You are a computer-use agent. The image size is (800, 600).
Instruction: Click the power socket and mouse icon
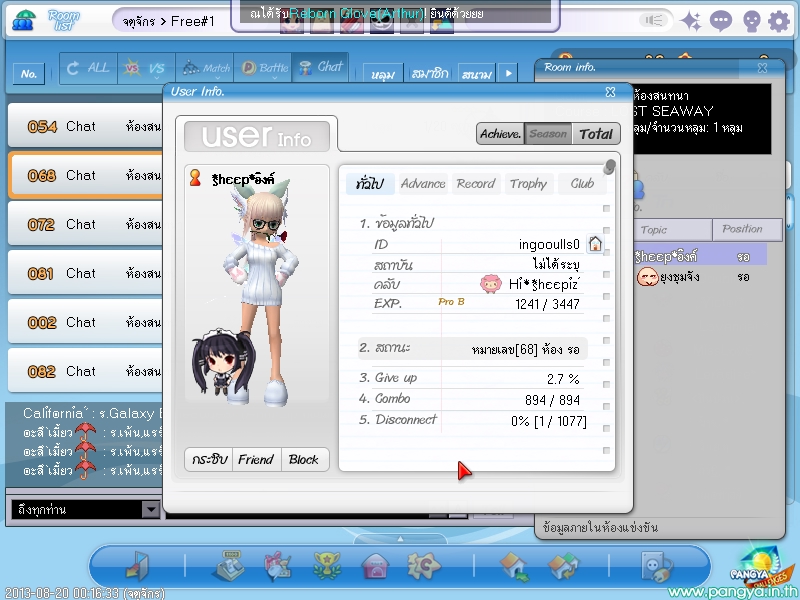657,566
